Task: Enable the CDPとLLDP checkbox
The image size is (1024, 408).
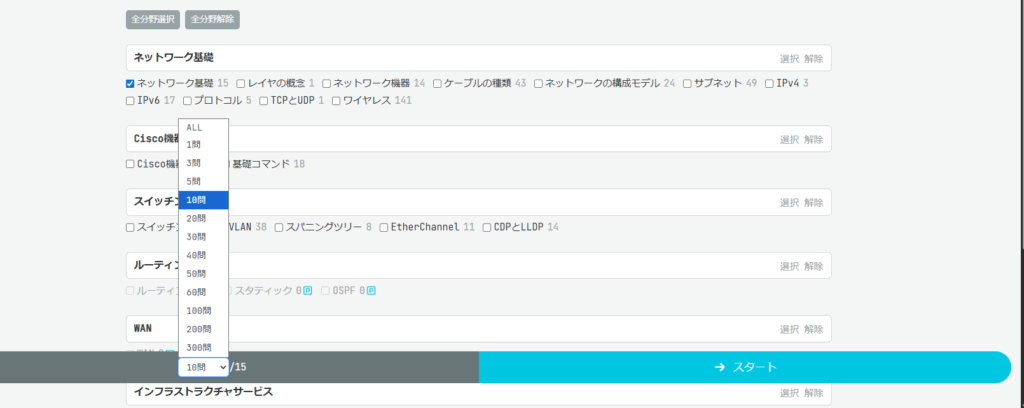Action: pyautogui.click(x=487, y=228)
